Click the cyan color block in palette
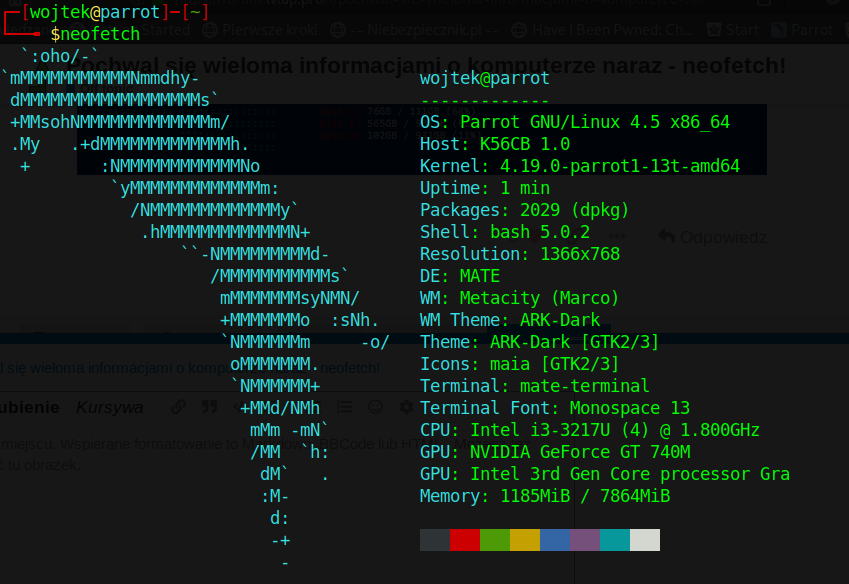849x584 pixels. (x=615, y=540)
